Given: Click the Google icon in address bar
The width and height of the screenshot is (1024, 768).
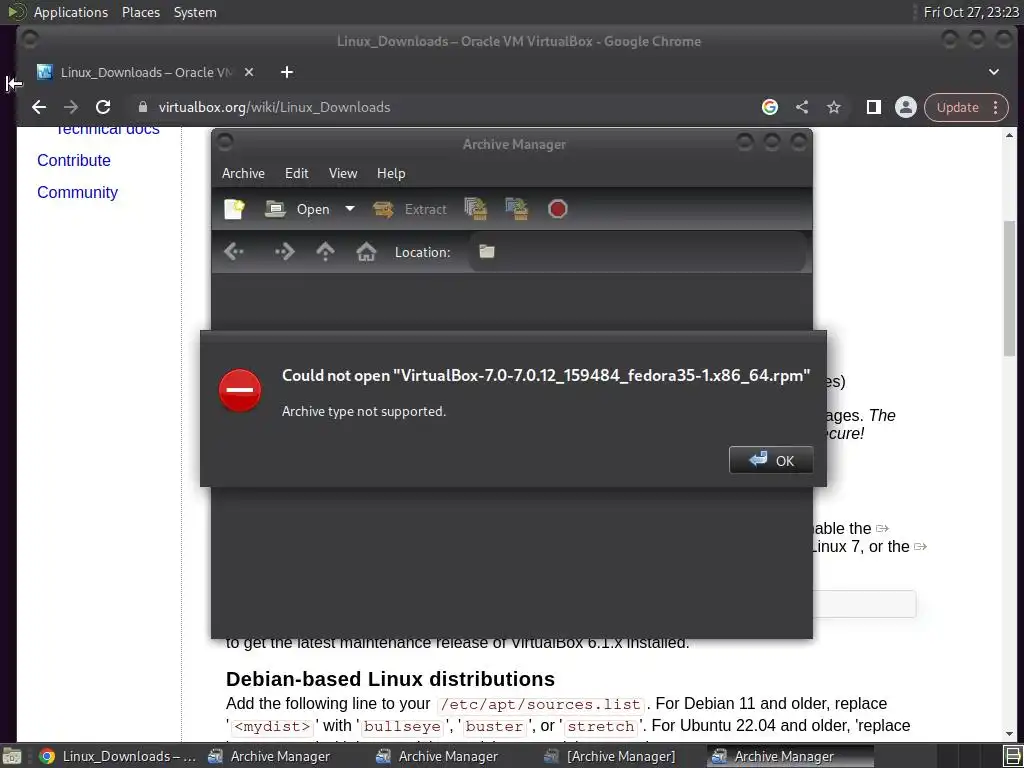Looking at the screenshot, I should [x=770, y=107].
